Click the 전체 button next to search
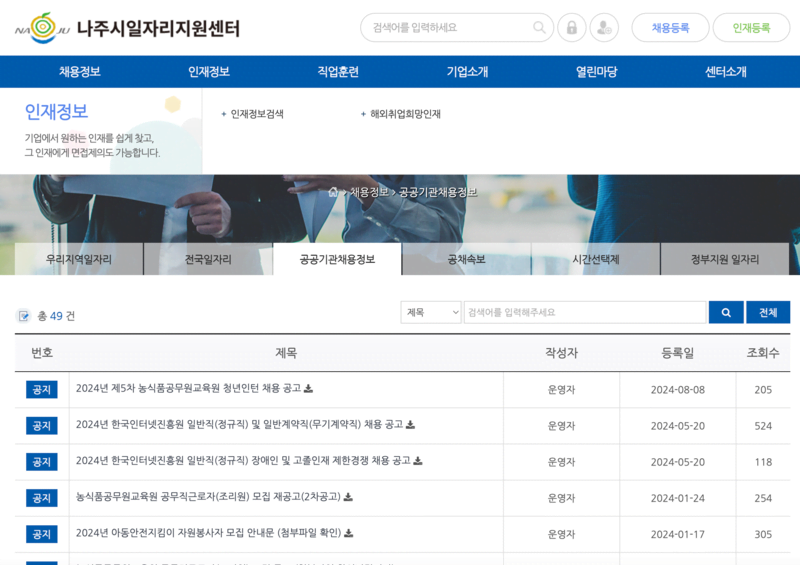The height and width of the screenshot is (565, 800). tap(768, 312)
